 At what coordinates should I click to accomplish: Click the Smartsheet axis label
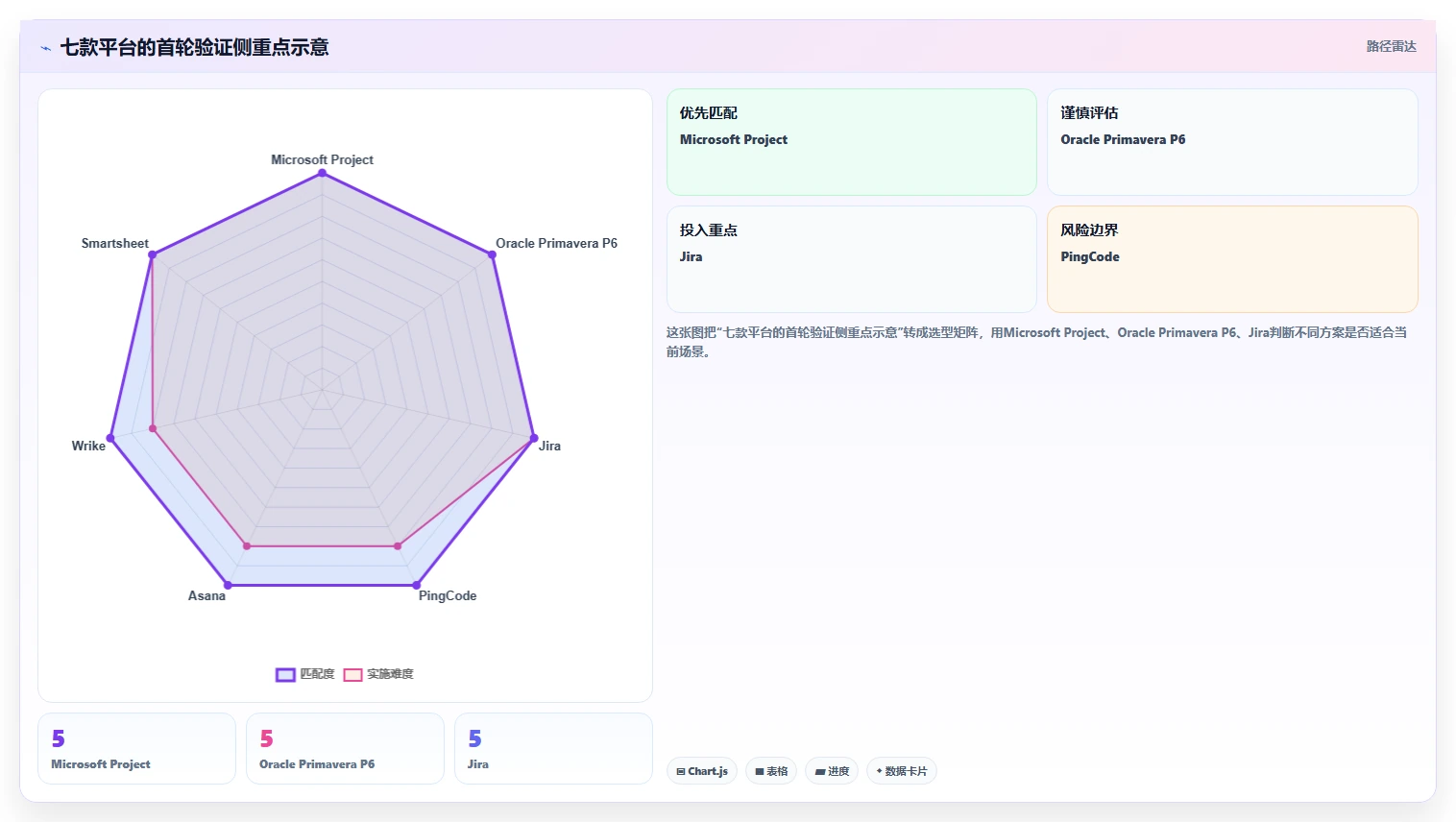click(115, 244)
